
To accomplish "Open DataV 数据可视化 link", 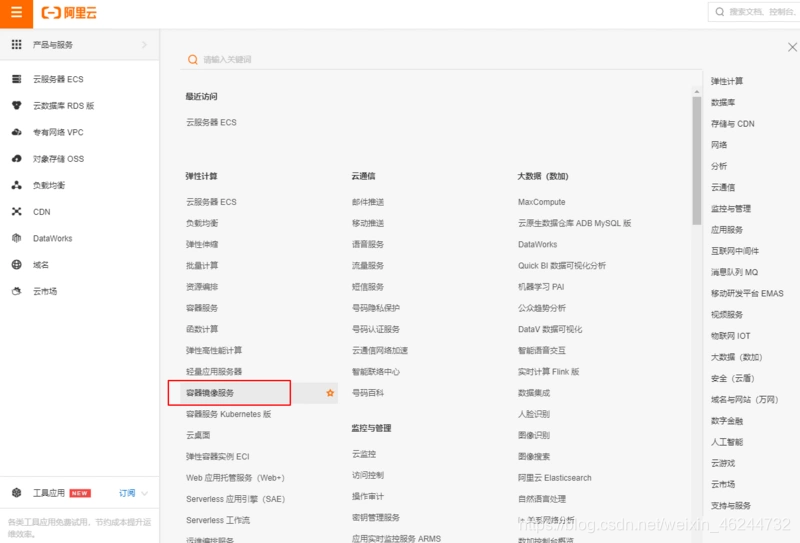I will click(550, 329).
